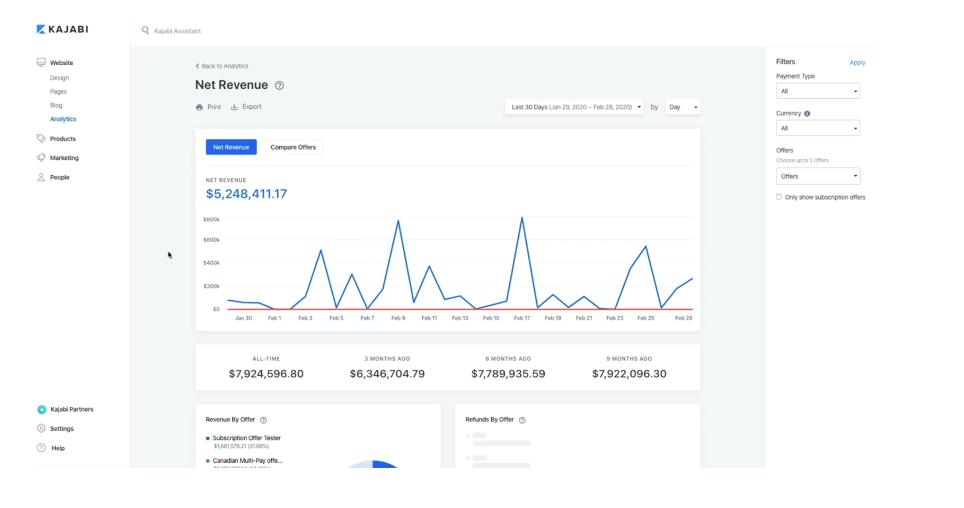
Task: Open the Last 30 Days date range dropdown
Action: click(574, 107)
